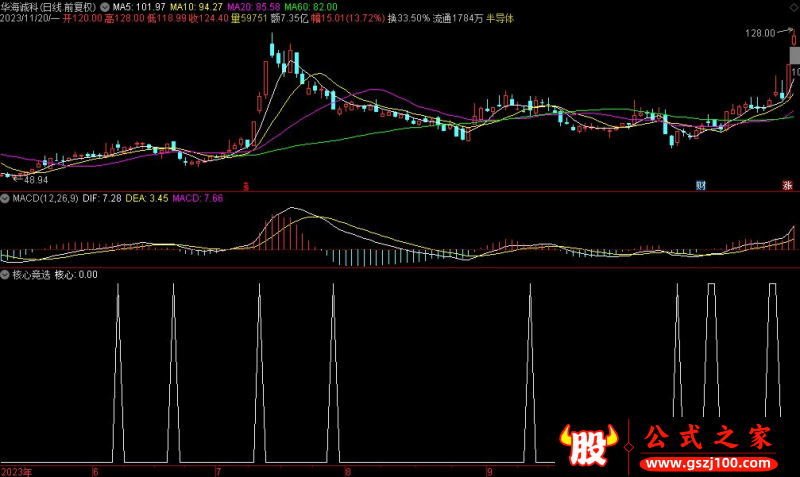
Task: Click the MACD(12,26,9) indicator name
Action: (45, 198)
